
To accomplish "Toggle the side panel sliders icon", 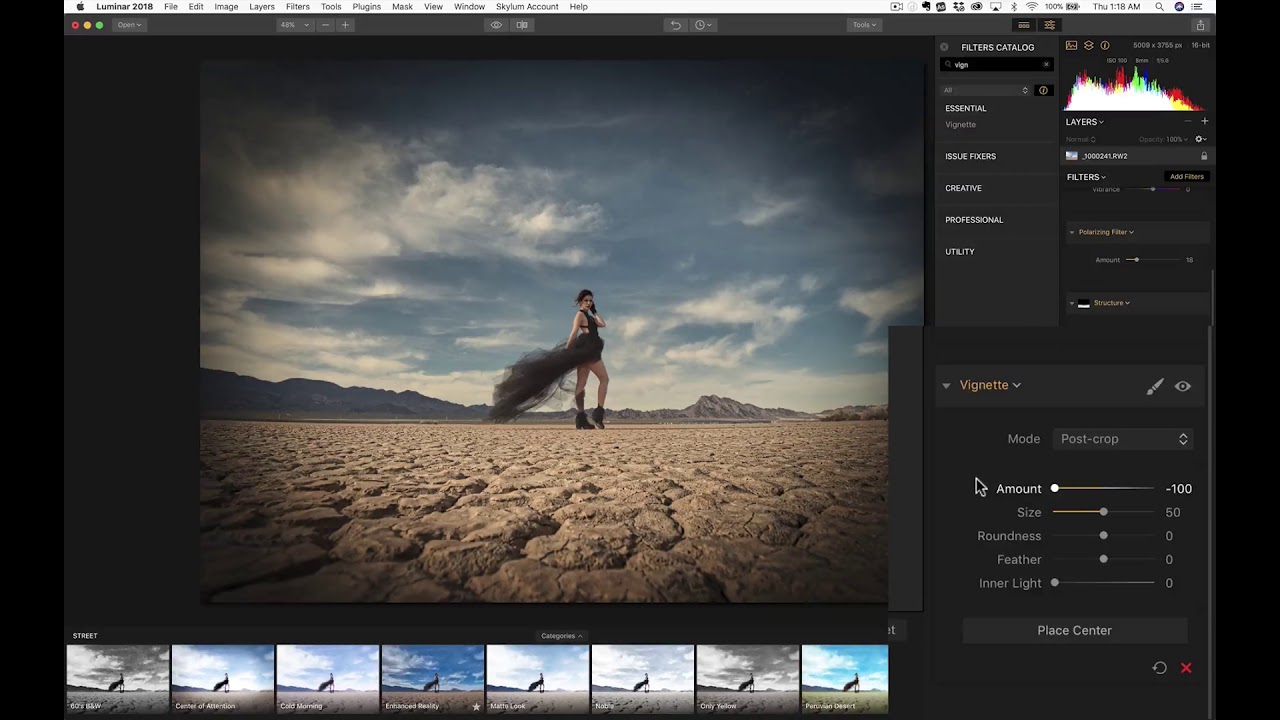I will pyautogui.click(x=1049, y=25).
